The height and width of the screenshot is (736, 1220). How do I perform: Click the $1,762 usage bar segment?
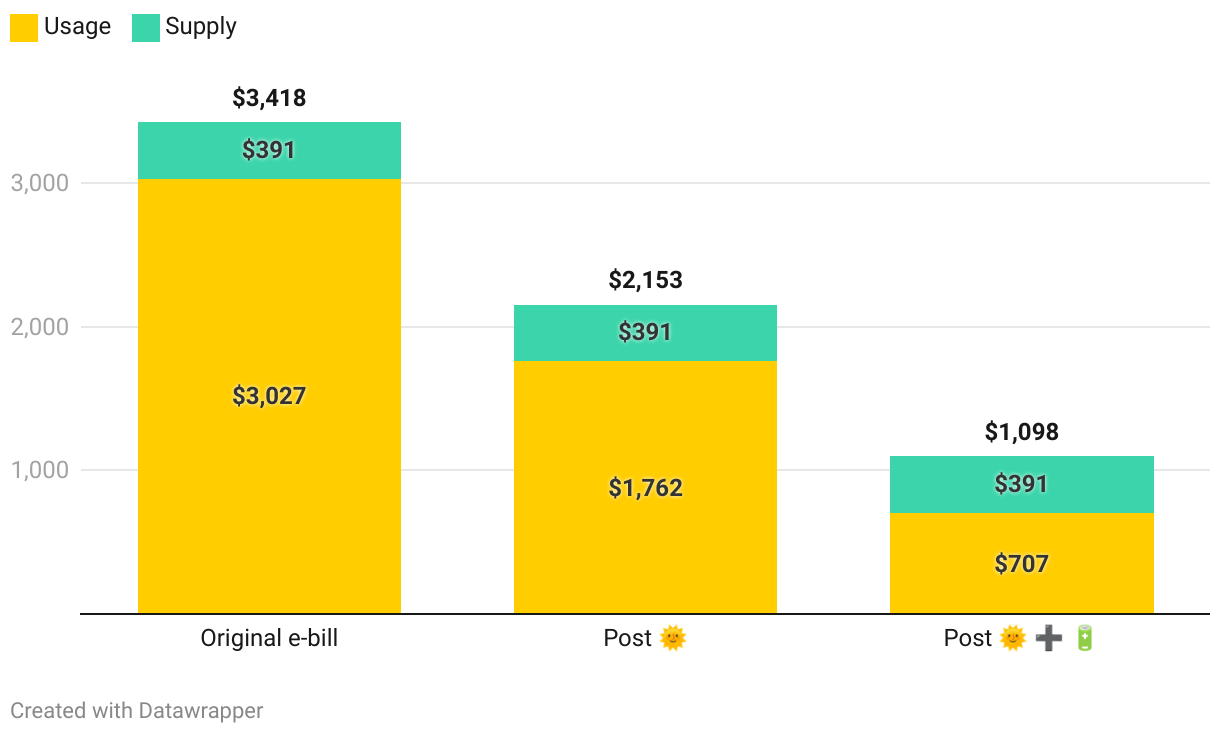(x=645, y=487)
